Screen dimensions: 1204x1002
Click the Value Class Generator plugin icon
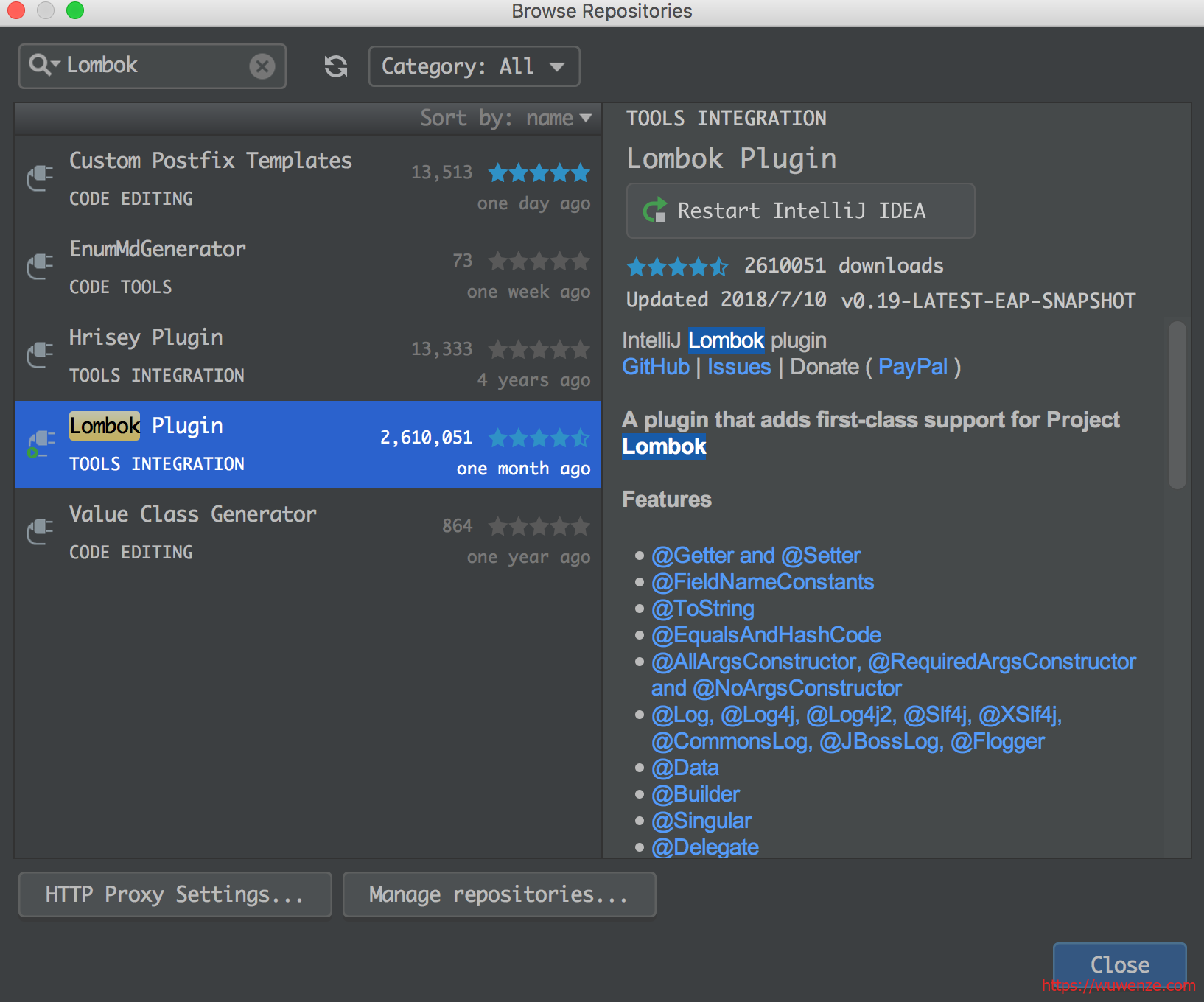(41, 531)
